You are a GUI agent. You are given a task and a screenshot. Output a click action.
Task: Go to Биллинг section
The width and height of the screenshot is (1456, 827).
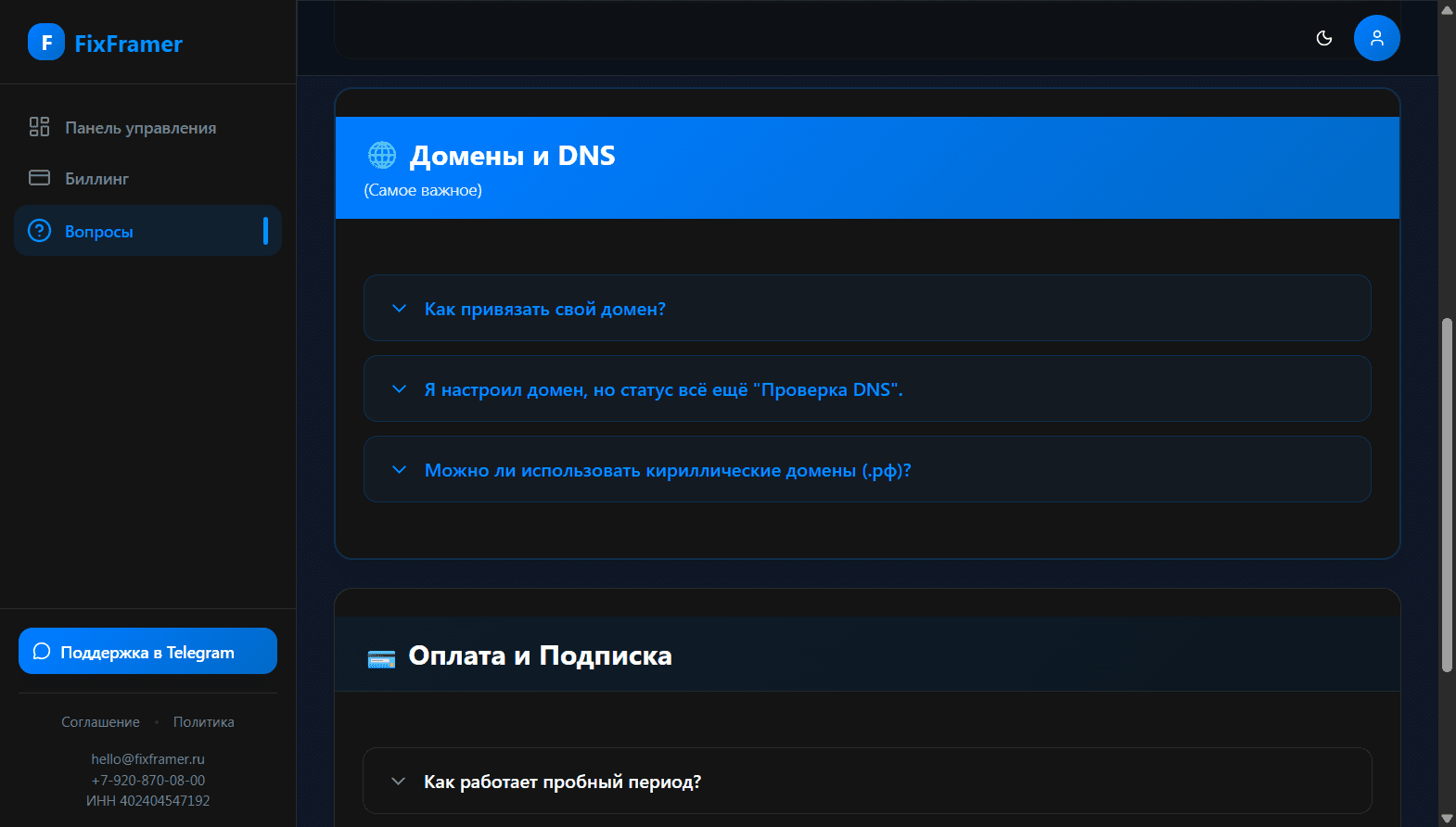coord(96,179)
